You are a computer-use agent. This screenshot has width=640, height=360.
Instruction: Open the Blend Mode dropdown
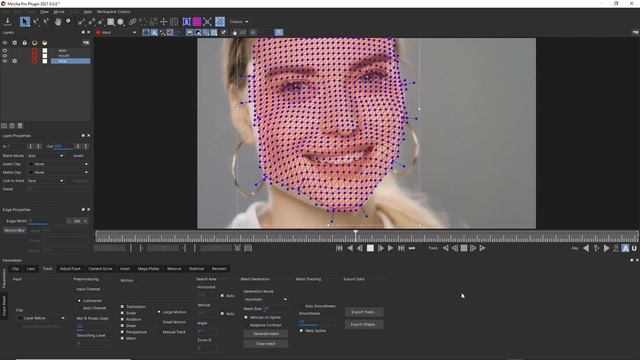point(46,156)
